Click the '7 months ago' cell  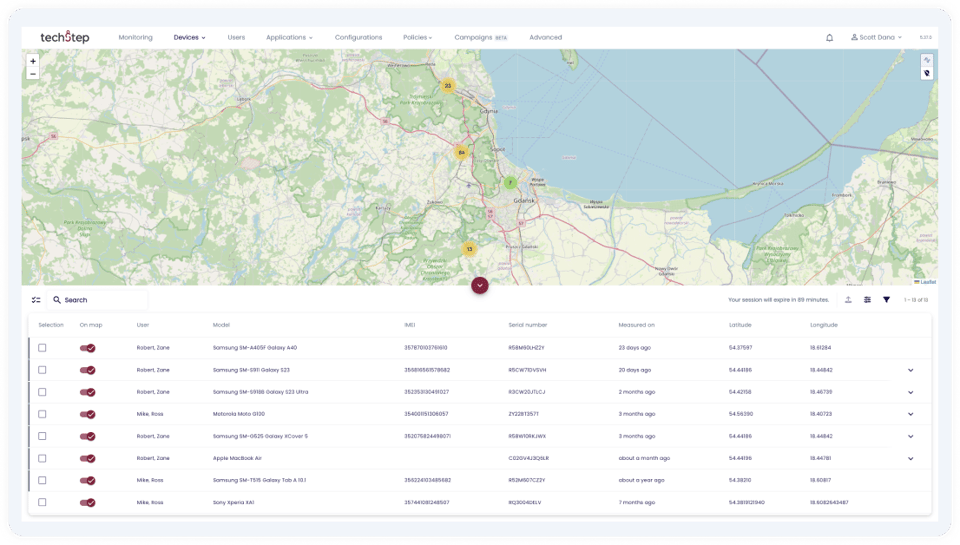point(636,502)
